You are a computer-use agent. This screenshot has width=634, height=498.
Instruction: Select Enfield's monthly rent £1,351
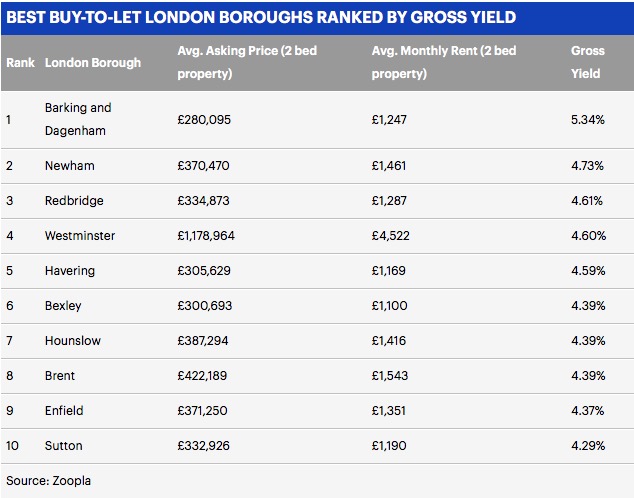tap(389, 411)
